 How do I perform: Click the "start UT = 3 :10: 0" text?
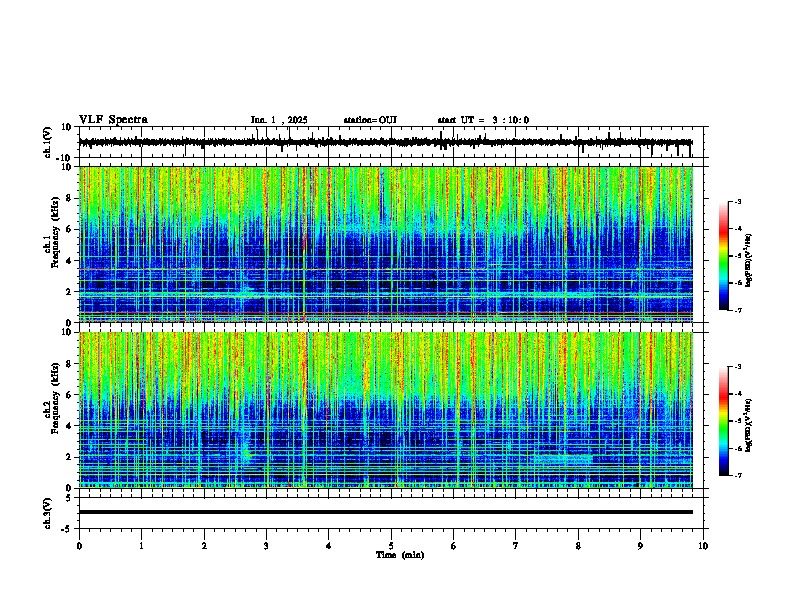[483, 120]
